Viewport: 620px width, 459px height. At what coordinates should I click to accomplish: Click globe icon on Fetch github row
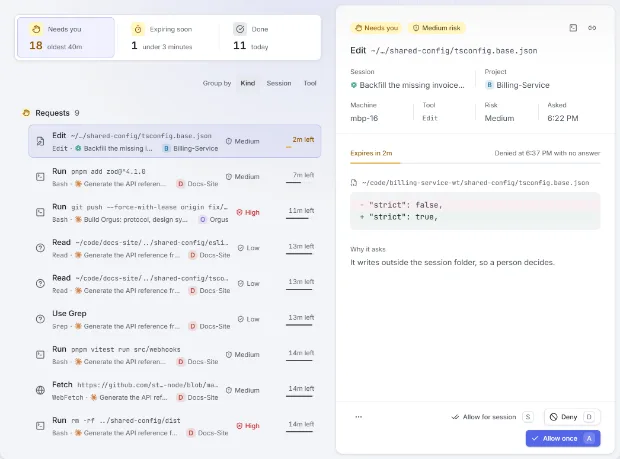coord(40,390)
